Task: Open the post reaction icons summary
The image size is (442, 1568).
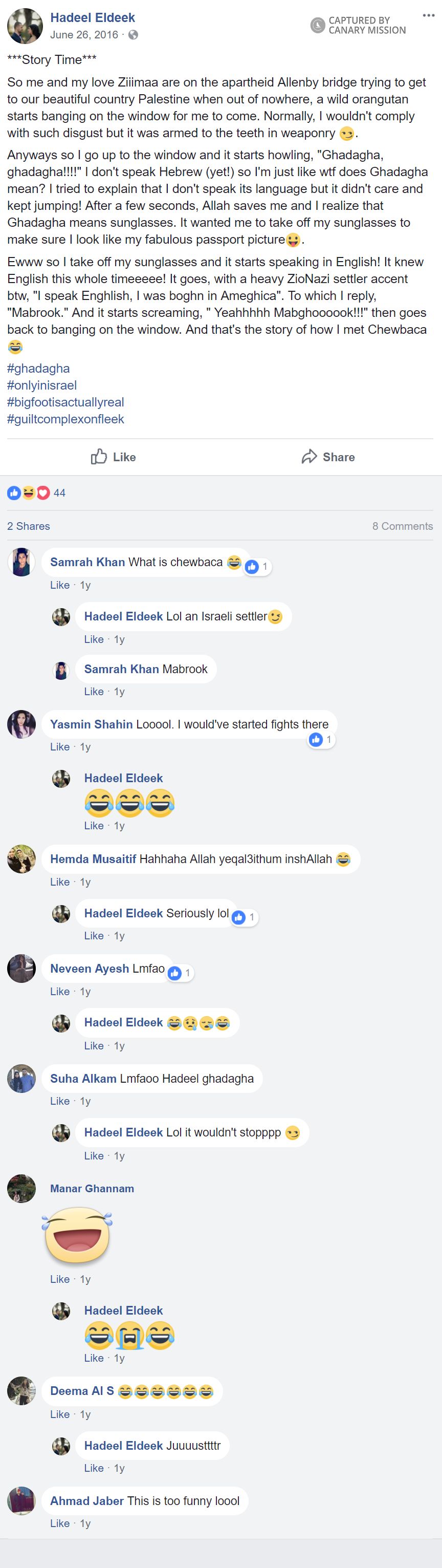Action: coord(28,492)
